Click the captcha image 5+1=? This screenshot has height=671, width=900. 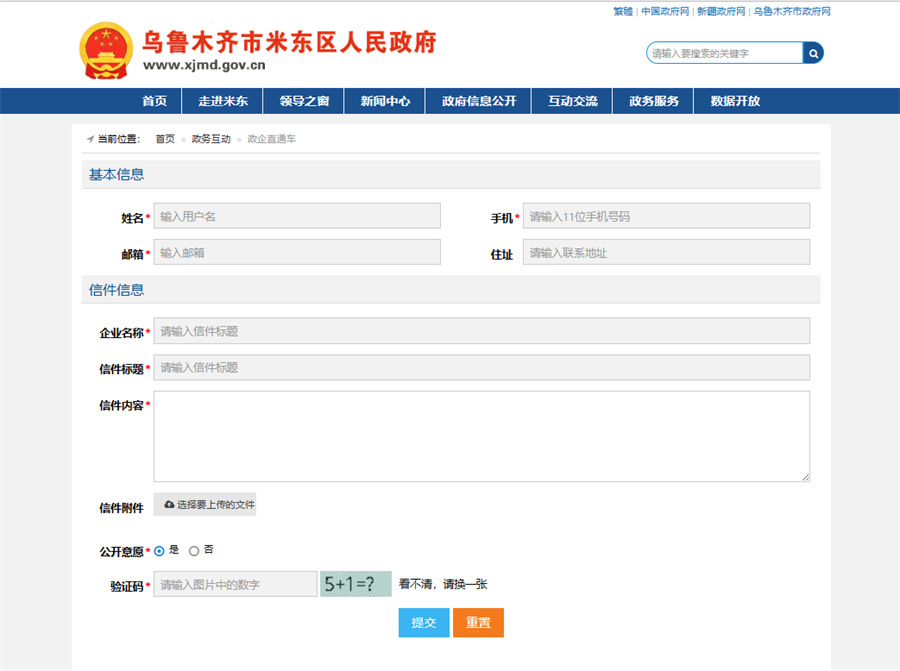pos(355,584)
